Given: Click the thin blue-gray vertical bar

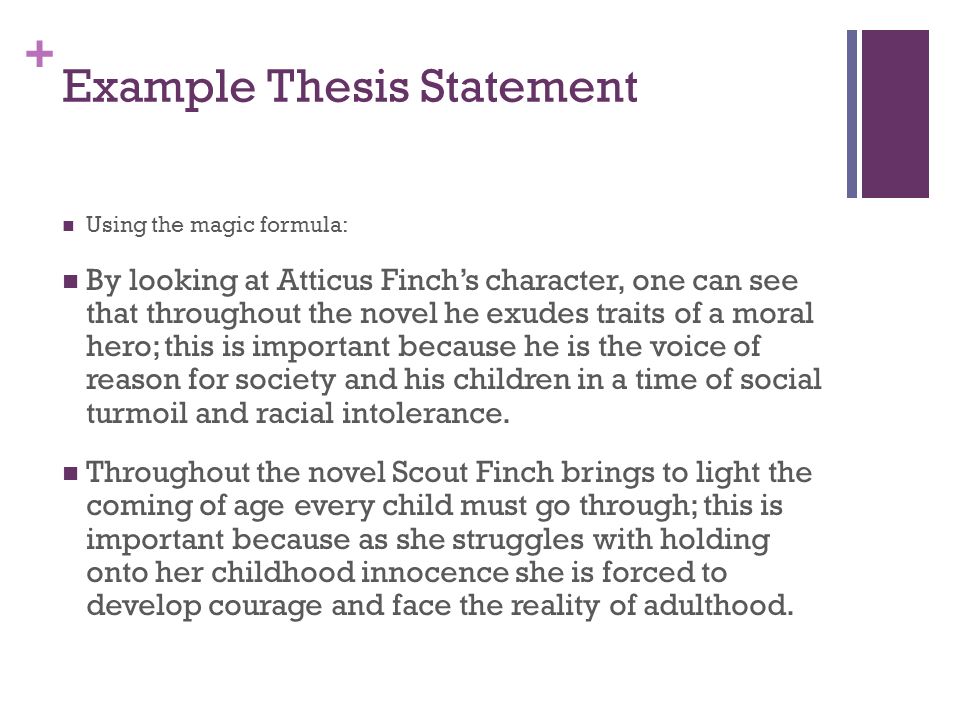Looking at the screenshot, I should [852, 114].
